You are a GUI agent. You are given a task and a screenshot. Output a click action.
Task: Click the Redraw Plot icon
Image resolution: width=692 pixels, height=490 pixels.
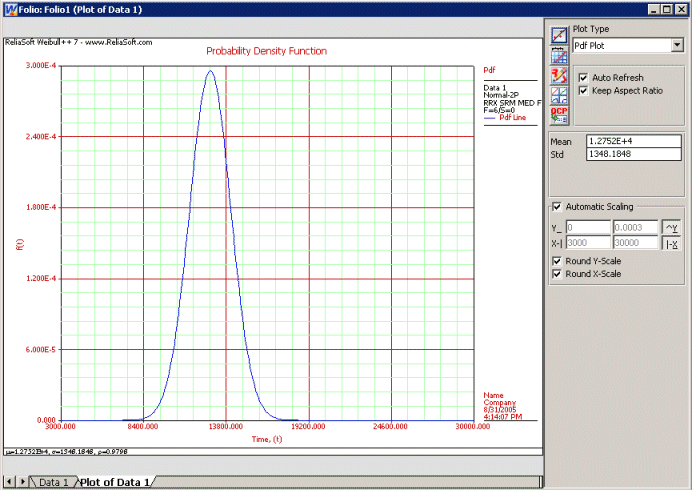(x=559, y=35)
